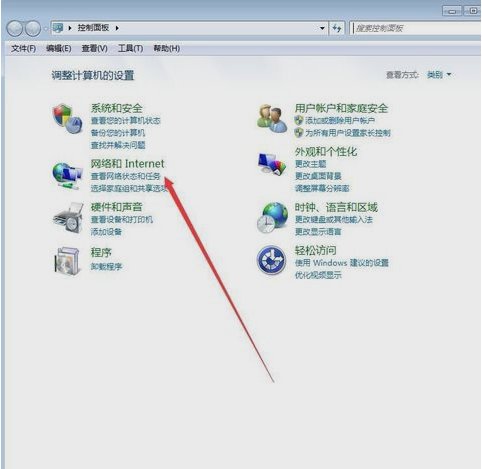
Task: Click 查看网络状态和任务 link
Action: point(125,176)
